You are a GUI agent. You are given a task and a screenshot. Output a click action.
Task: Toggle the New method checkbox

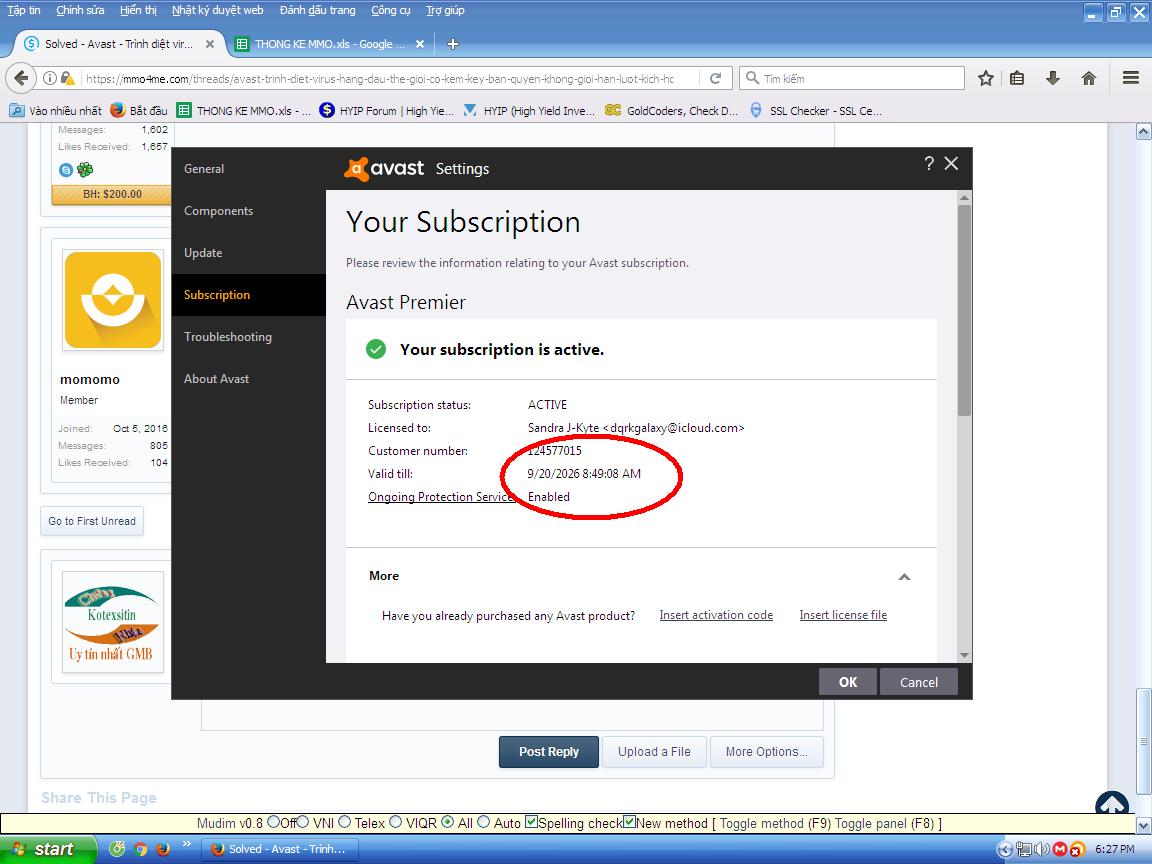pyautogui.click(x=630, y=822)
